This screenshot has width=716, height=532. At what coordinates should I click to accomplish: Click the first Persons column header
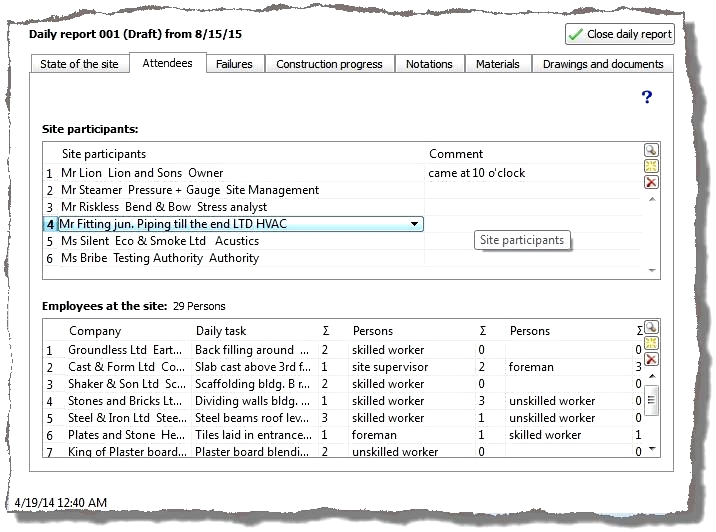373,331
